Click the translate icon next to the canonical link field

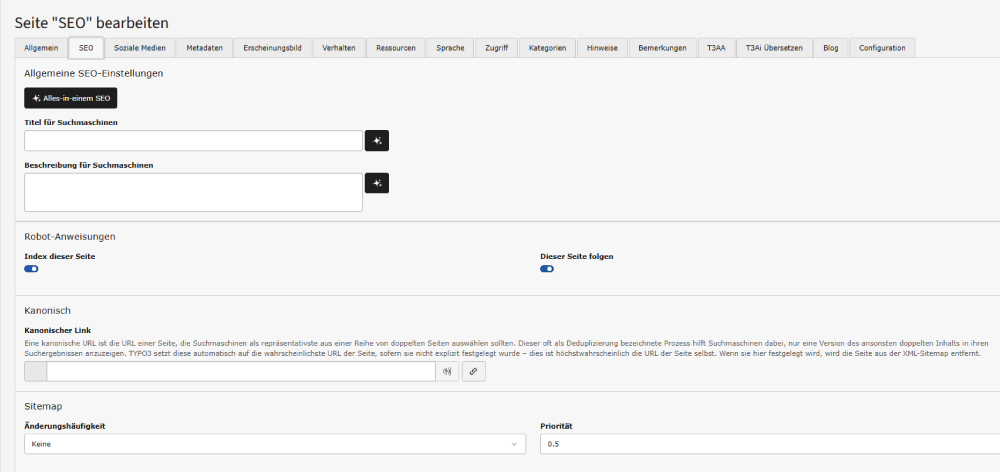pos(447,371)
